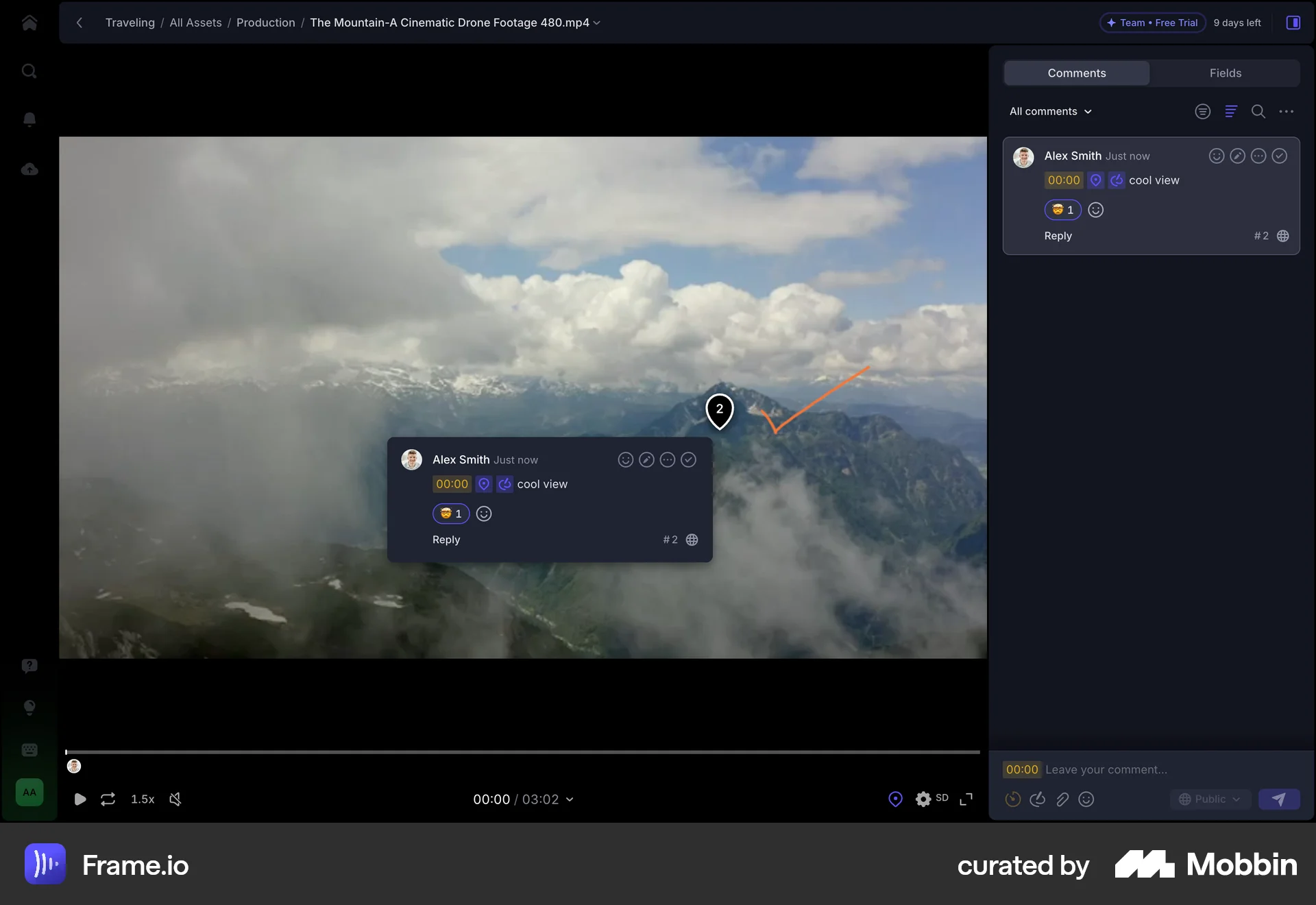The width and height of the screenshot is (1316, 905).
Task: Mark Alex Smith's comment as completed with the checkmark
Action: (1279, 156)
